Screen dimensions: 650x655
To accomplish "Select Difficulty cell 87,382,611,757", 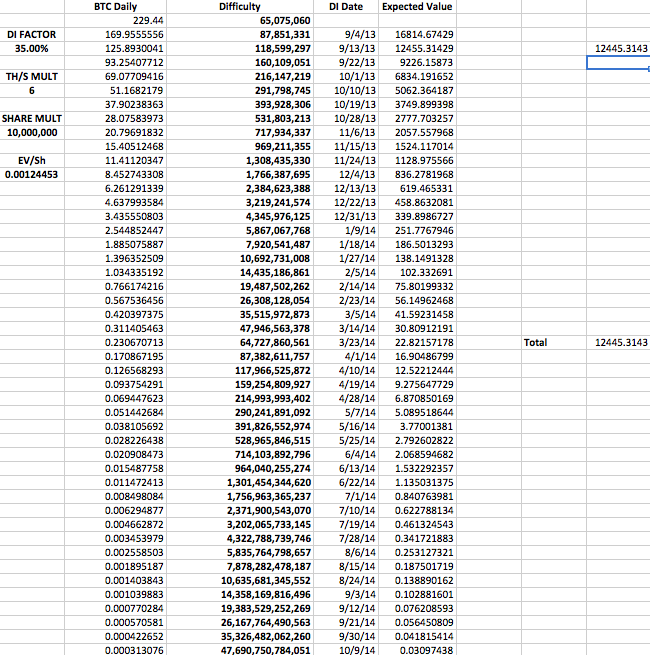I will tap(240, 356).
